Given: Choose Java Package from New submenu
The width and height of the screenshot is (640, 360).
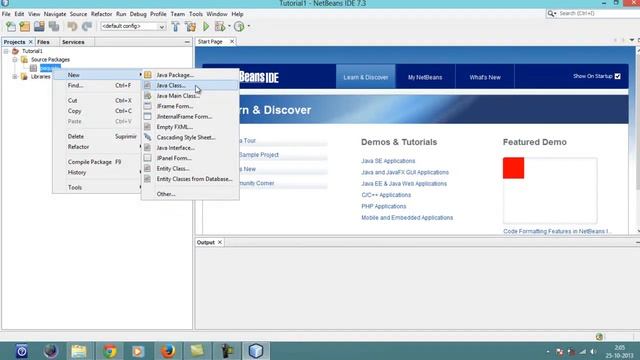Looking at the screenshot, I should tap(190, 75).
